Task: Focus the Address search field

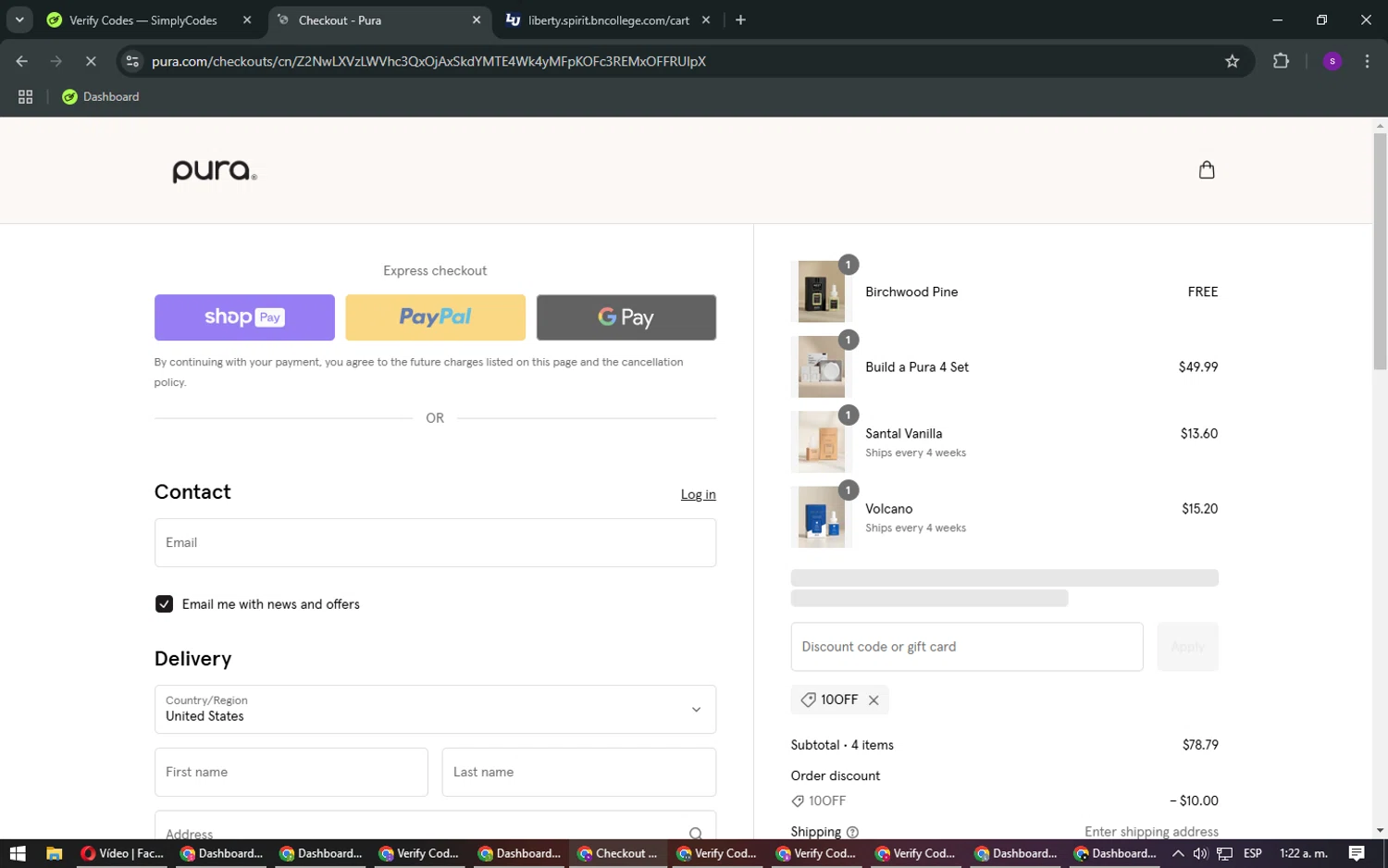Action: pyautogui.click(x=435, y=826)
